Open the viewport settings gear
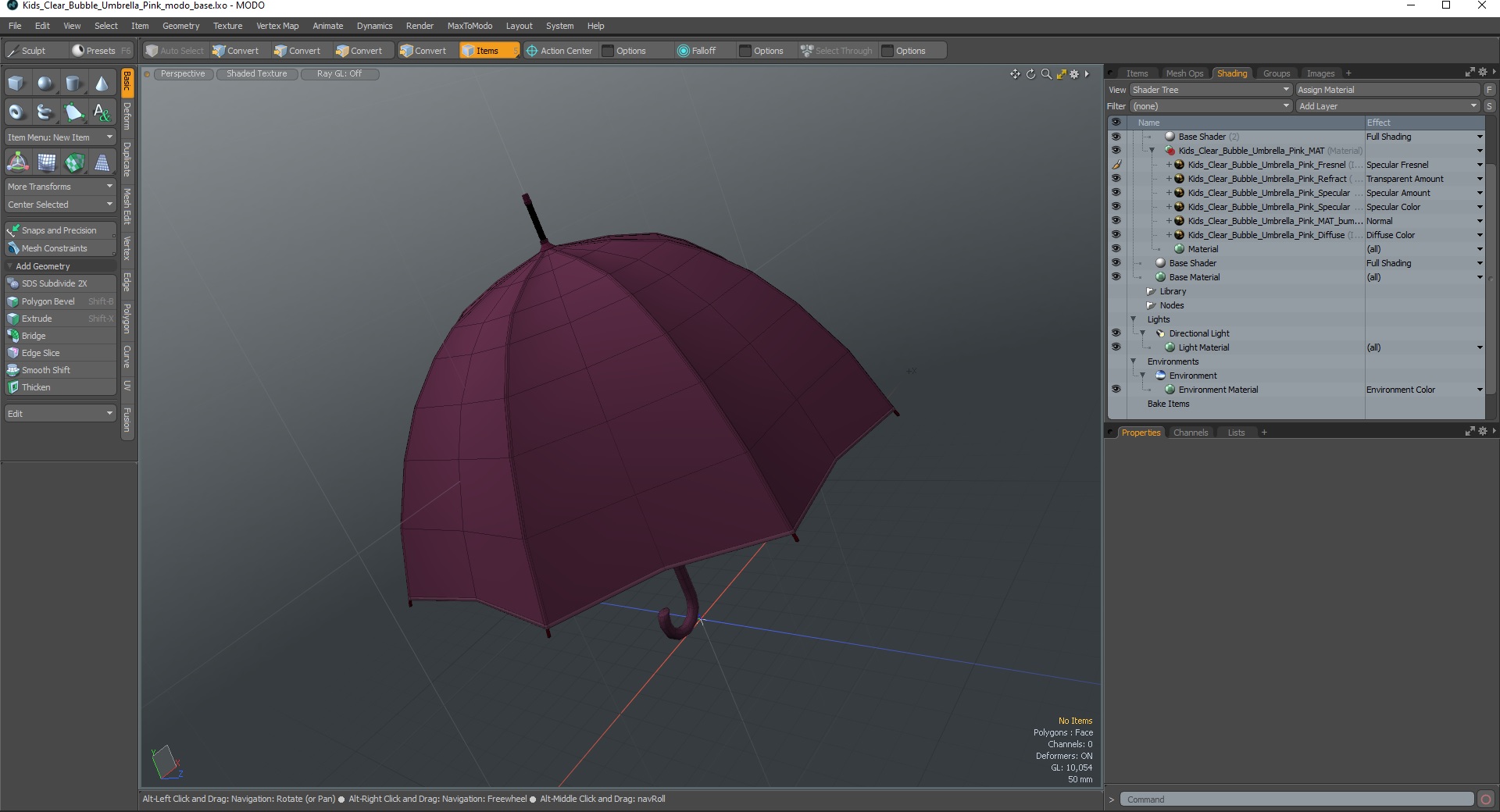This screenshot has height=812, width=1500. click(x=1074, y=74)
